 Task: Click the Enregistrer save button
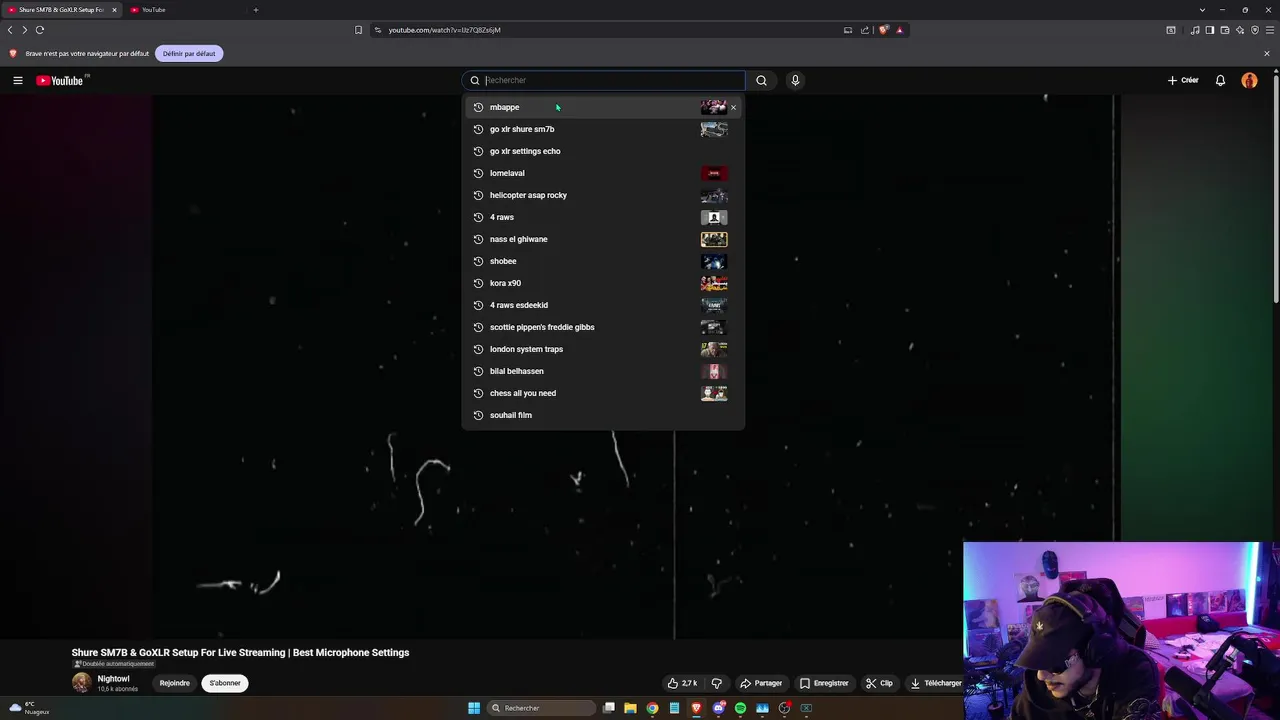824,683
